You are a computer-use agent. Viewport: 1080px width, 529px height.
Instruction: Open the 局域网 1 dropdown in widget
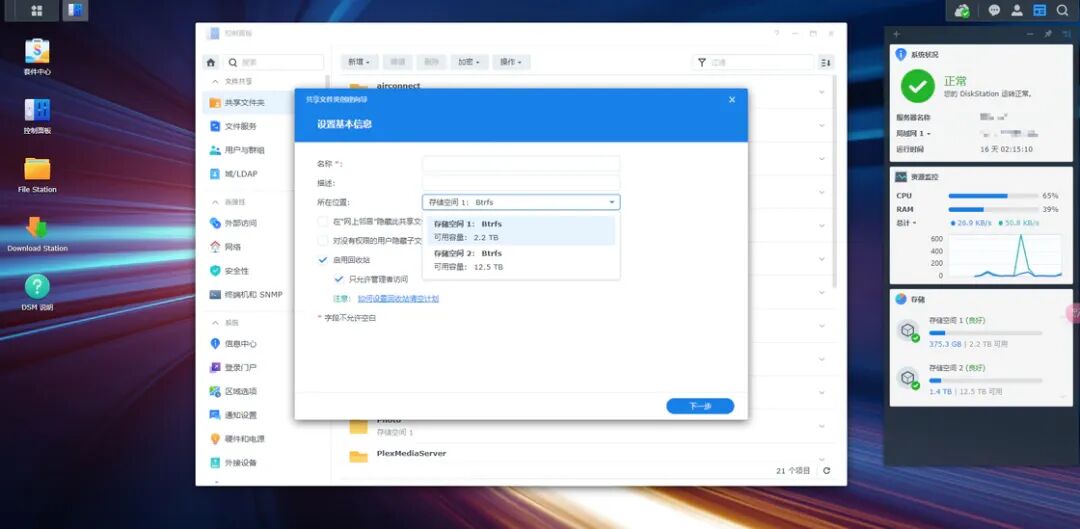pos(913,133)
